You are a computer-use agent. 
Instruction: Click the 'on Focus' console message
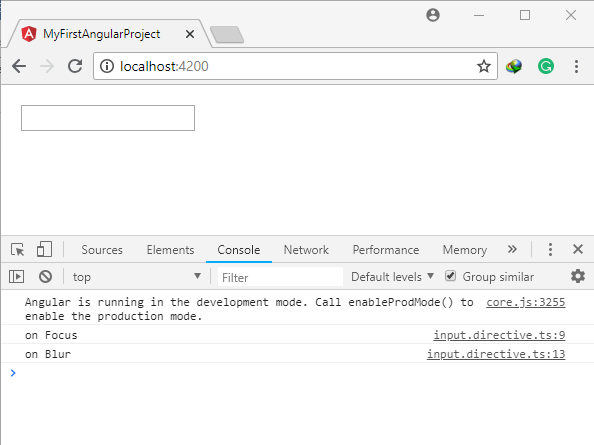[x=51, y=335]
